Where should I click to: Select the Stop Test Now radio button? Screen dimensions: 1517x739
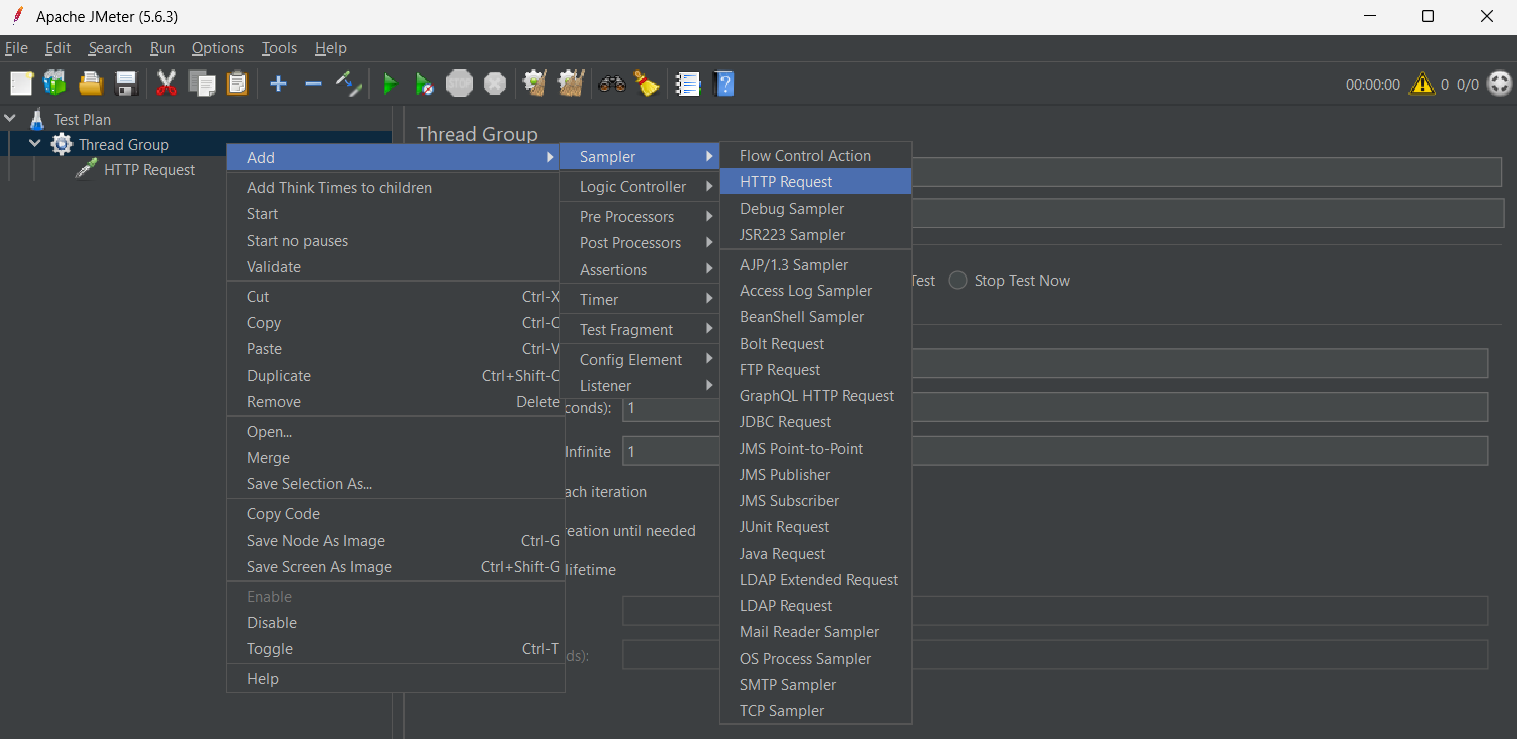958,281
